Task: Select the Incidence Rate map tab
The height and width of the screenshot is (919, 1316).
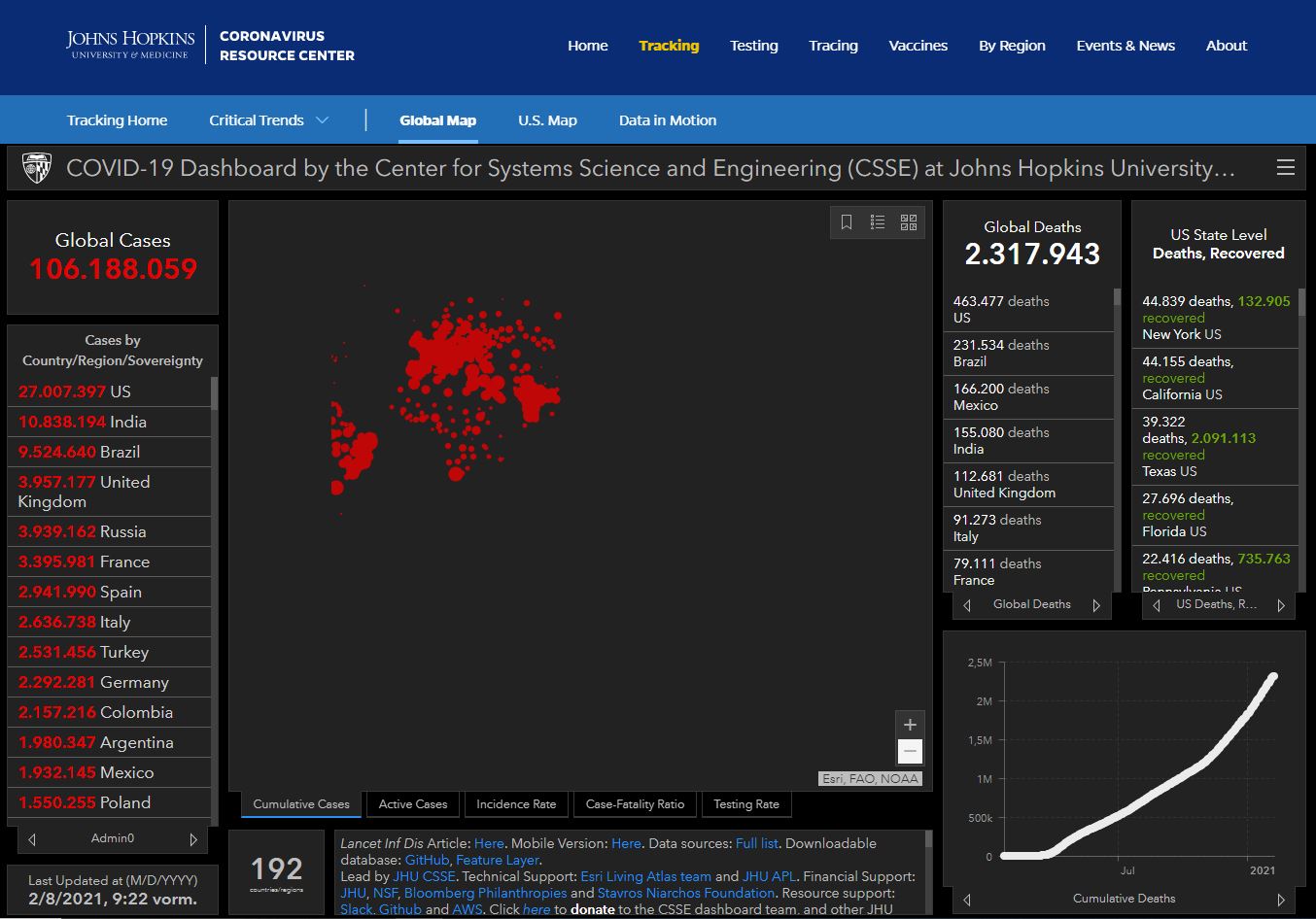Action: (516, 804)
